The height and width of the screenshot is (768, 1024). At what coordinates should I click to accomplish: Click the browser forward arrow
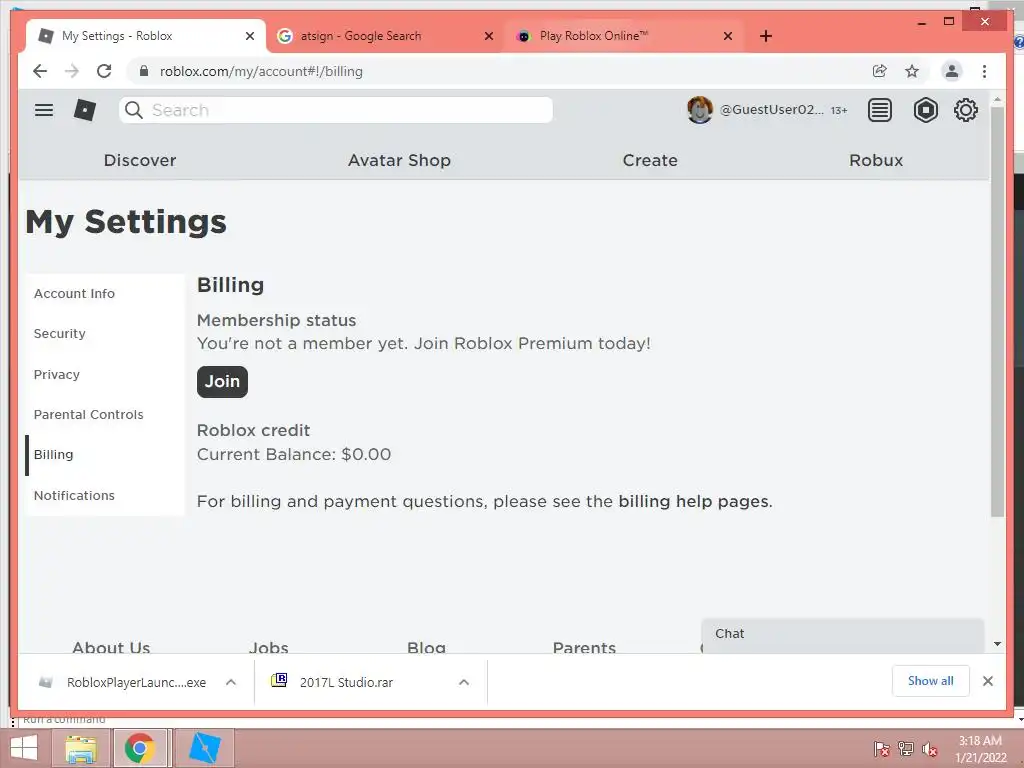click(x=72, y=71)
